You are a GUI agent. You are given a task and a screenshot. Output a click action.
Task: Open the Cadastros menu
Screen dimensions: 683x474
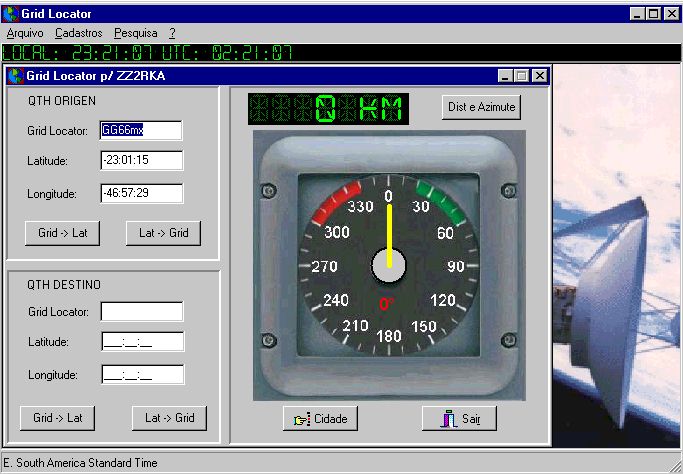tap(78, 33)
